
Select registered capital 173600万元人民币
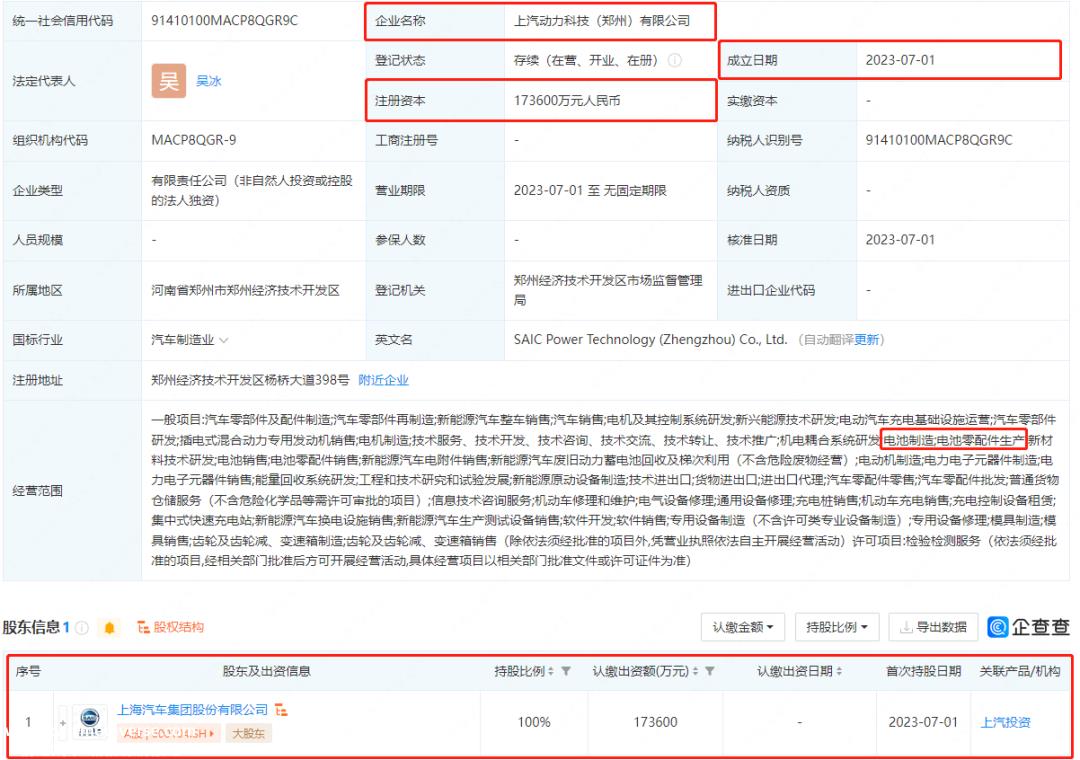[567, 101]
